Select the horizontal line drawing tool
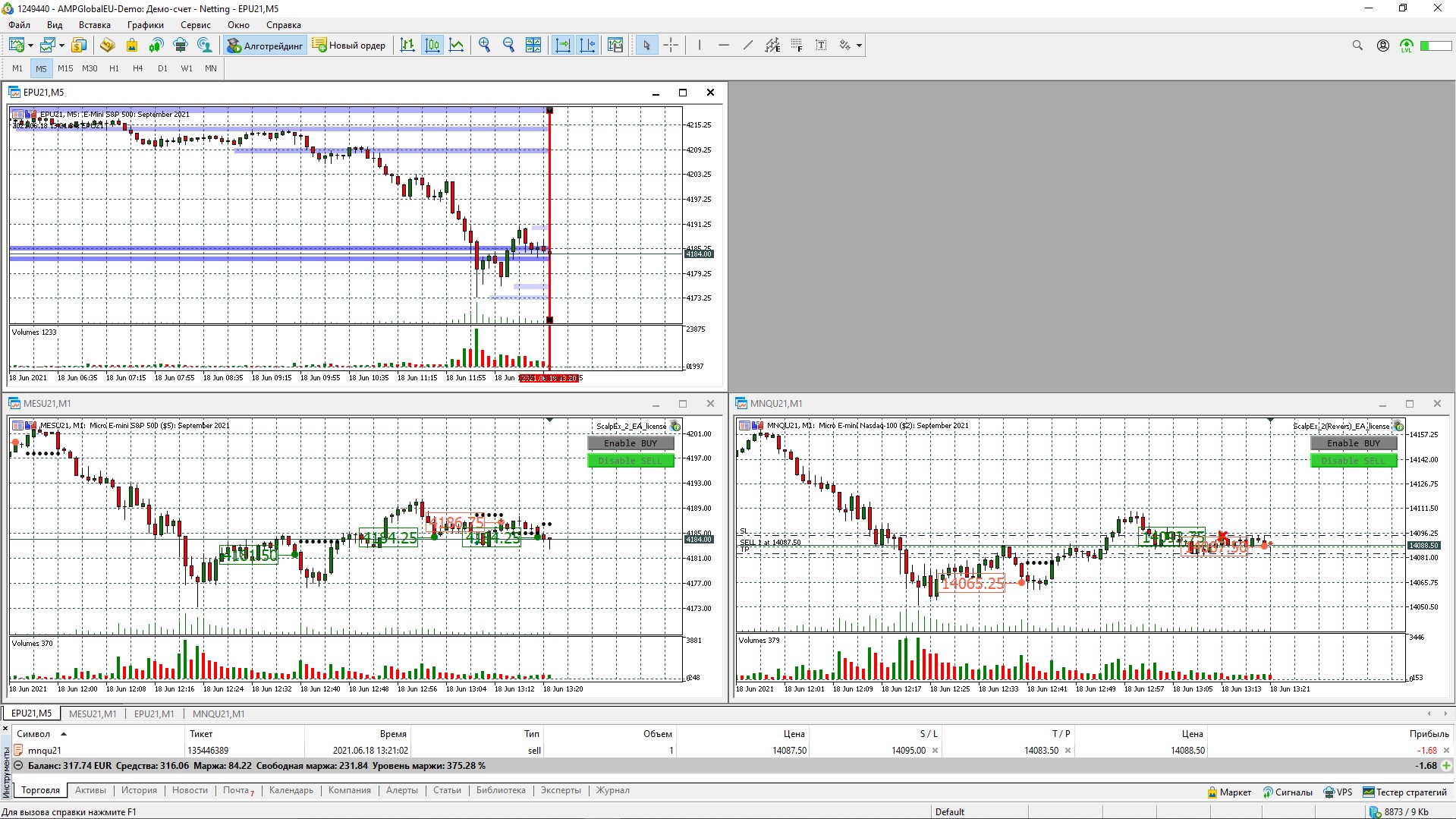This screenshot has width=1456, height=819. pos(724,46)
